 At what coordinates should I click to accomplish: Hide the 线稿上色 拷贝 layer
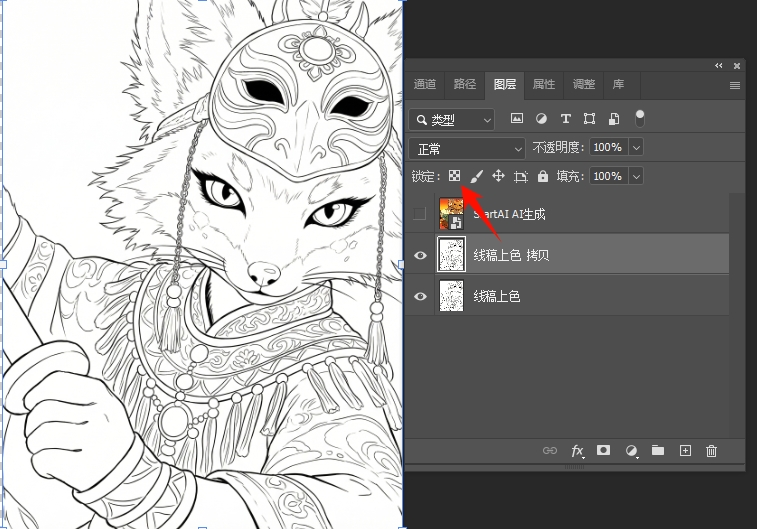pyautogui.click(x=420, y=256)
